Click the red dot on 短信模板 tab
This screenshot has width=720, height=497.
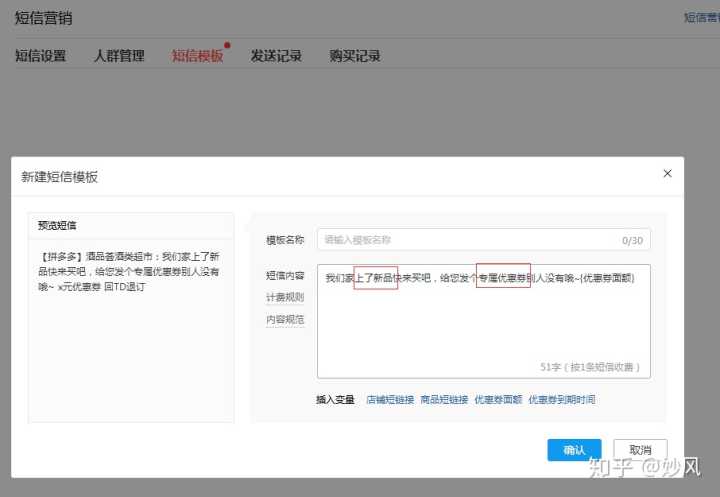tap(228, 45)
